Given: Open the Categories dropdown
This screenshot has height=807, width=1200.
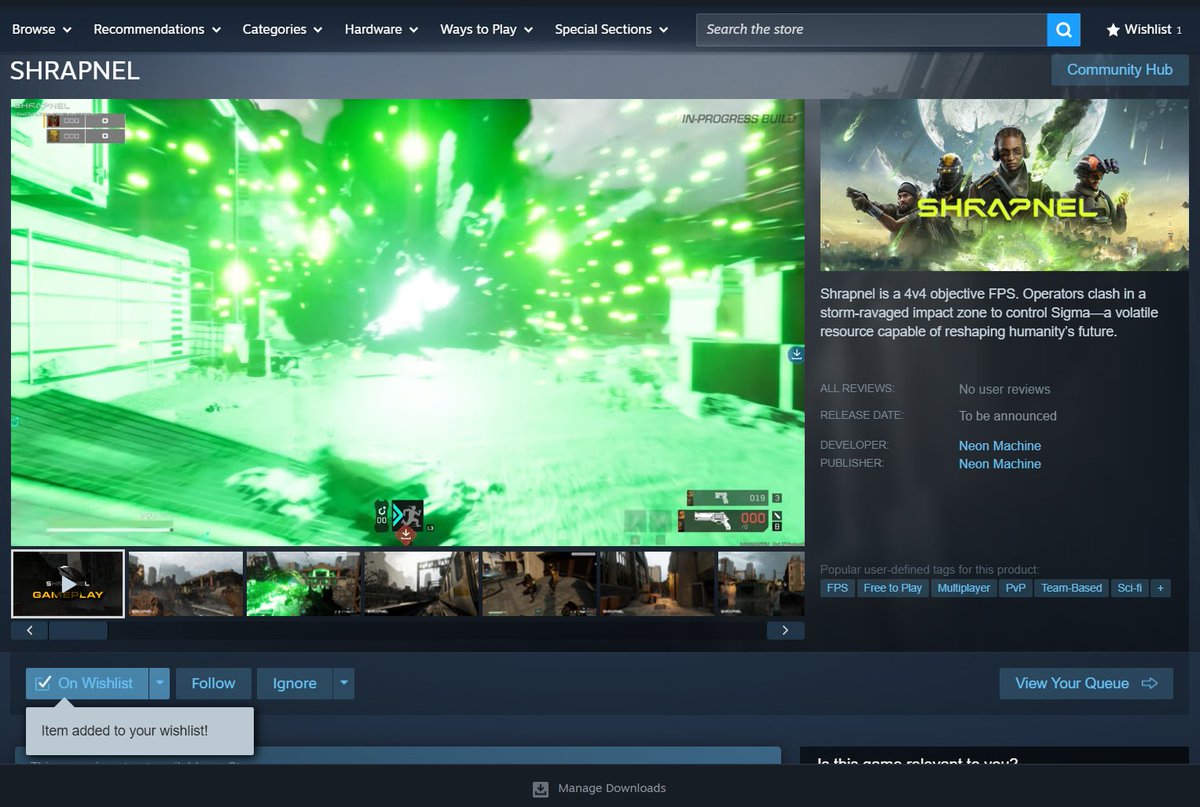Looking at the screenshot, I should (x=283, y=30).
